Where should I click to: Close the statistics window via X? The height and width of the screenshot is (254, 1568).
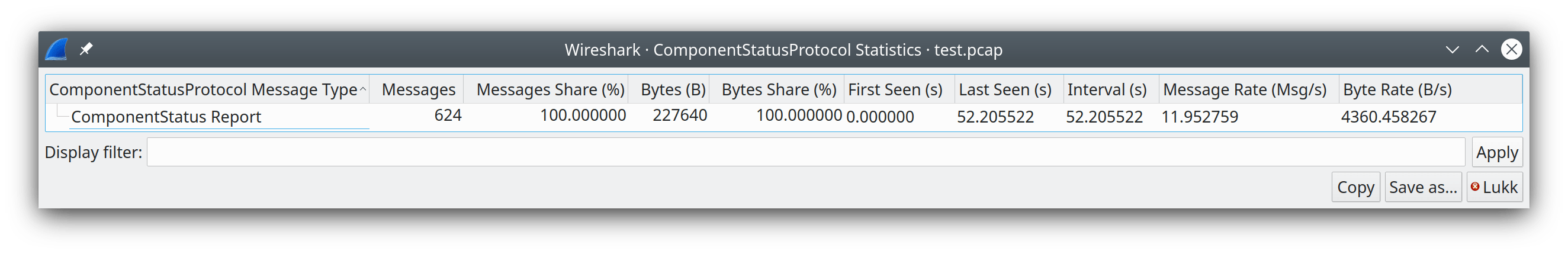[x=1511, y=49]
